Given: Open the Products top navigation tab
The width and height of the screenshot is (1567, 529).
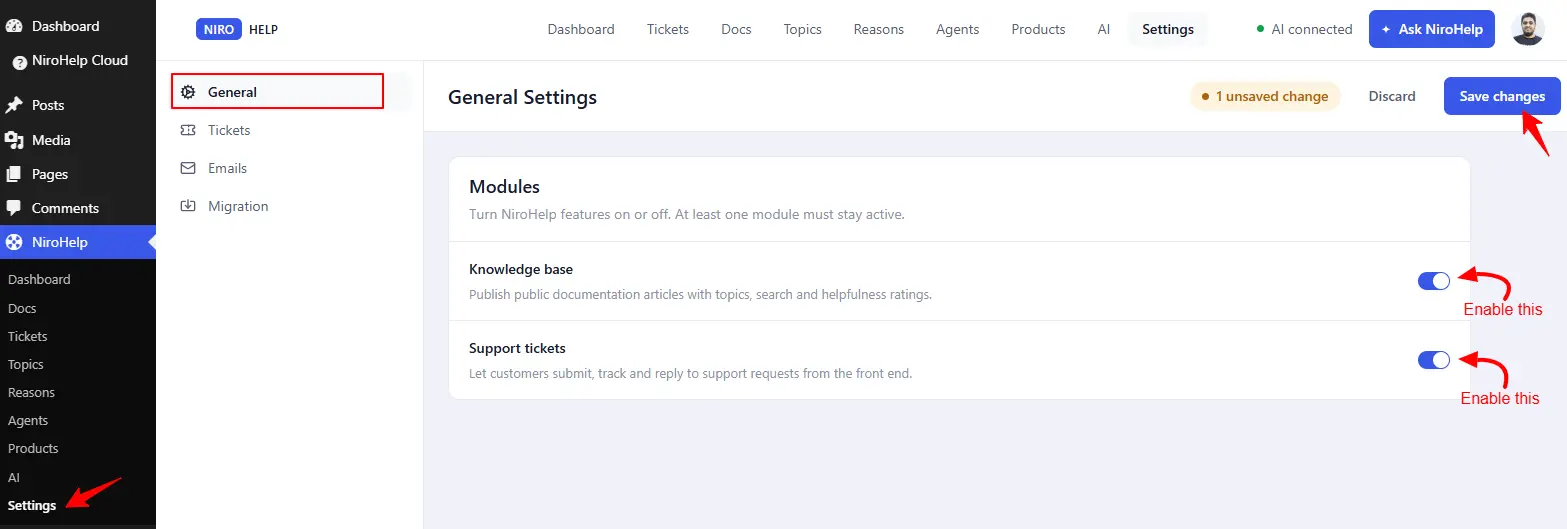Looking at the screenshot, I should [x=1038, y=29].
